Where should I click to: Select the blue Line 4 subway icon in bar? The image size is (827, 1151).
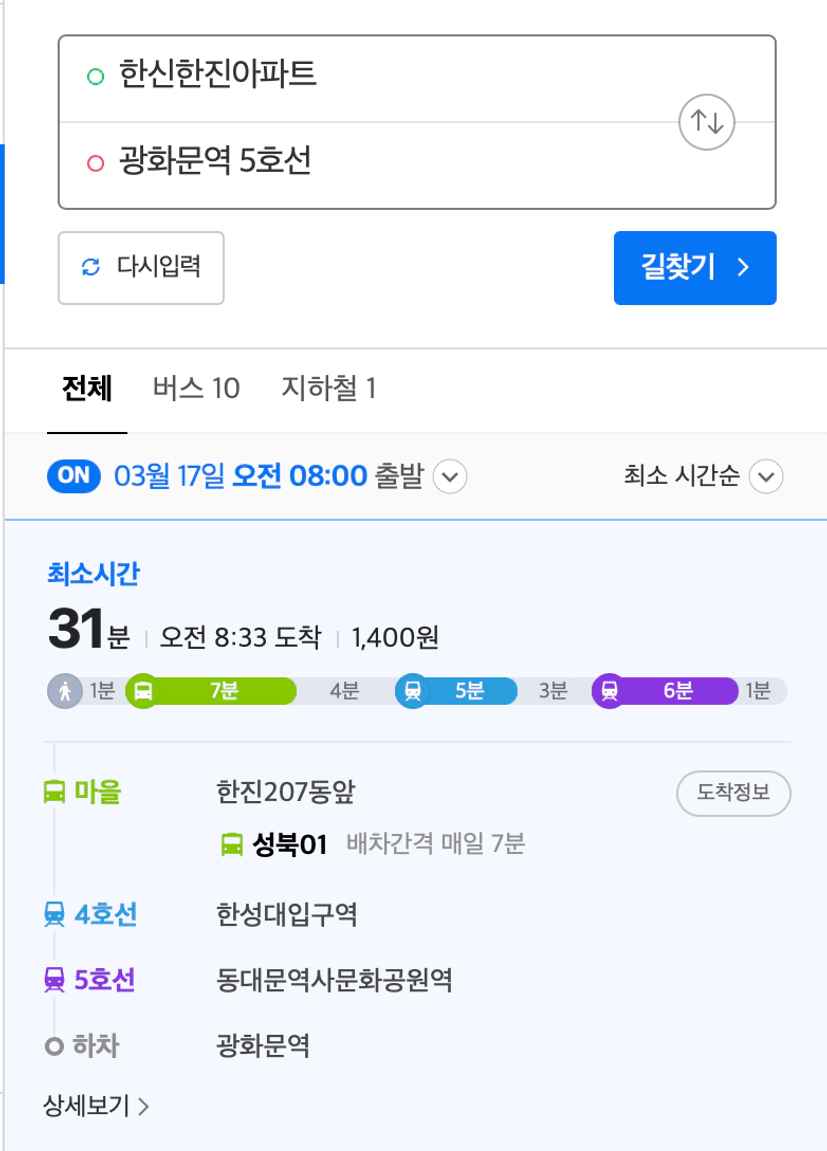pos(413,691)
